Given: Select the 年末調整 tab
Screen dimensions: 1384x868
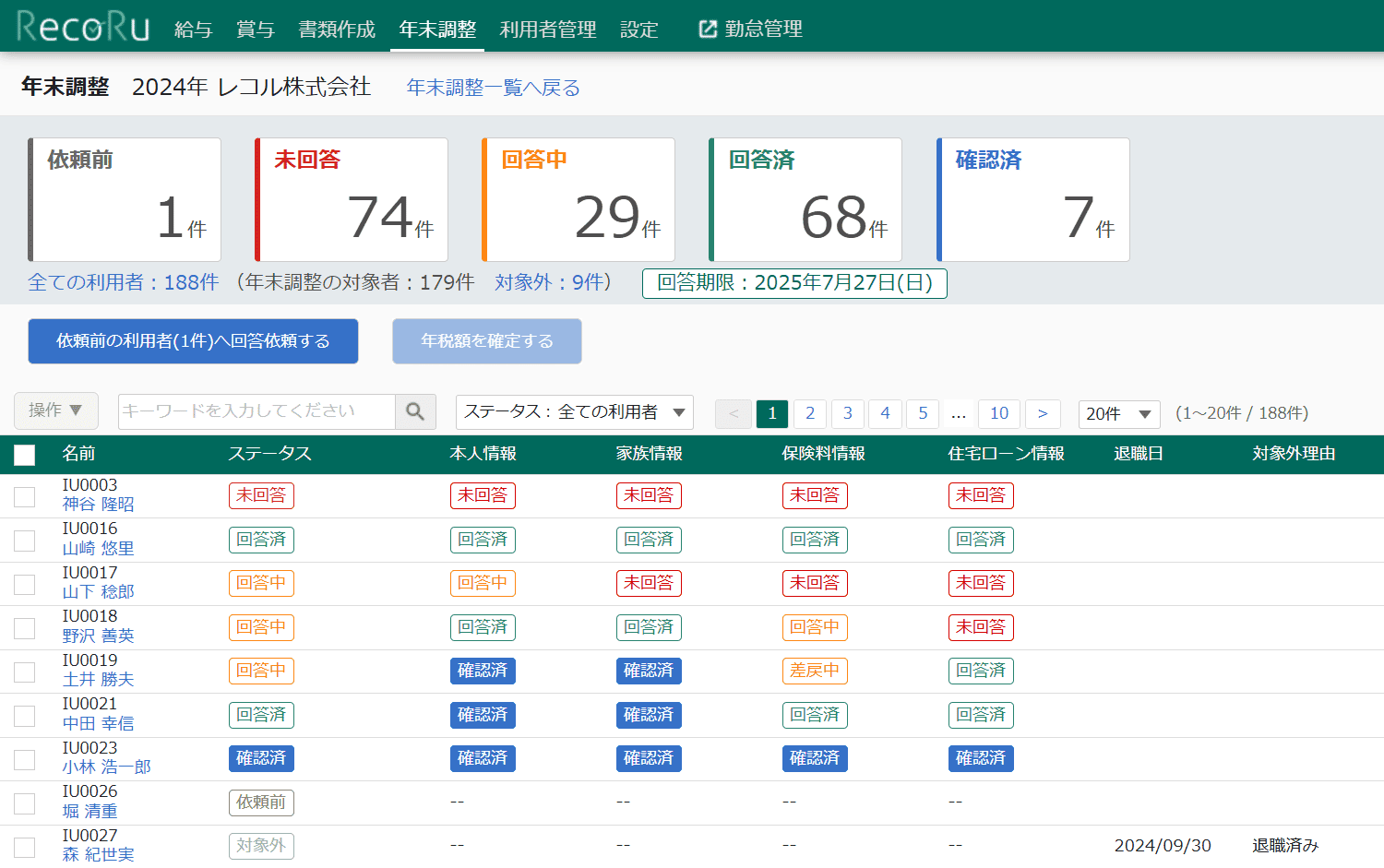Looking at the screenshot, I should (x=437, y=30).
